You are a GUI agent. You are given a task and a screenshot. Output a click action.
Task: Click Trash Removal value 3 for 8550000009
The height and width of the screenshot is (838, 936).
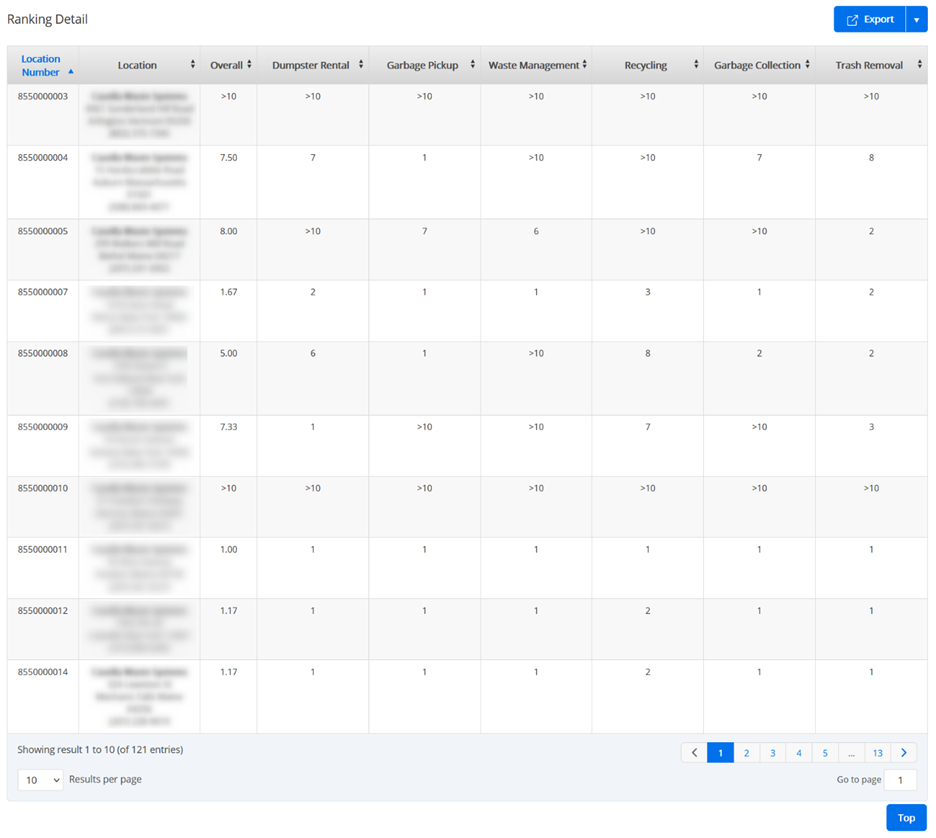tap(872, 427)
